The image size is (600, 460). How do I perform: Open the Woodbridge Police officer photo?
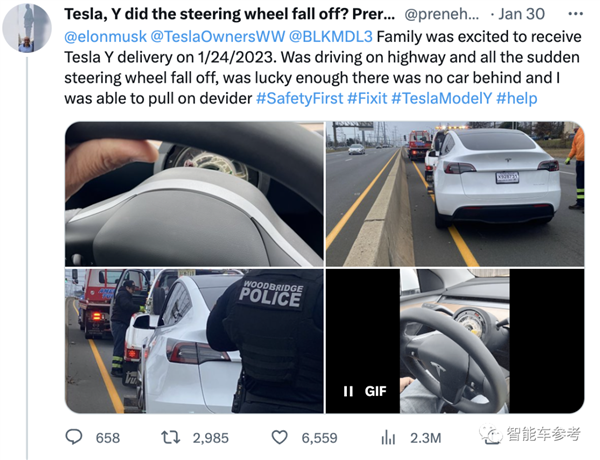(194, 341)
